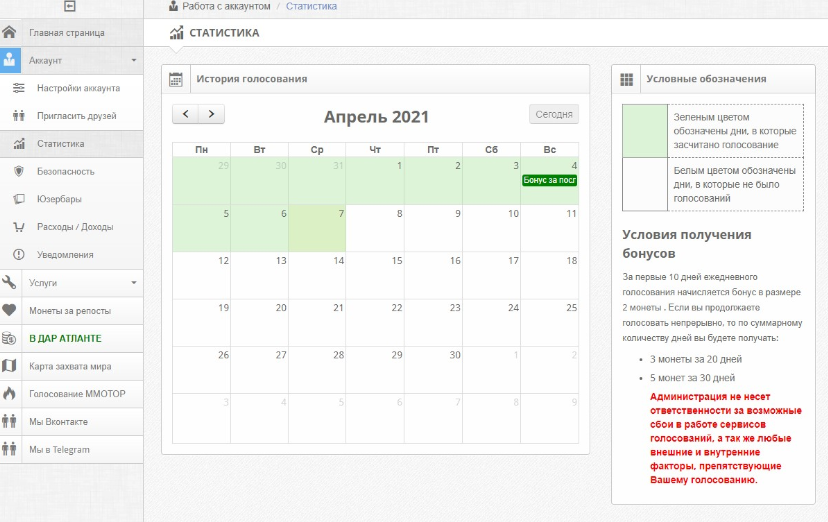828x522 pixels.
Task: Click the Статистика breadcrumb link
Action: (x=312, y=6)
